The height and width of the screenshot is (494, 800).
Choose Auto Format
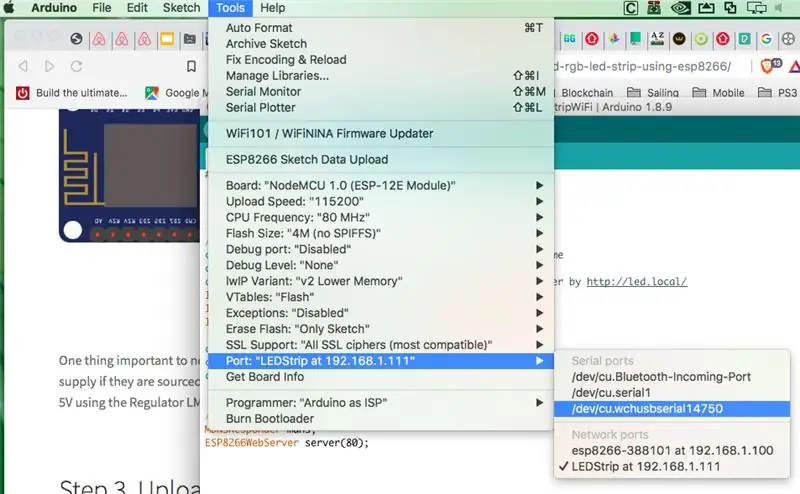tap(381, 28)
